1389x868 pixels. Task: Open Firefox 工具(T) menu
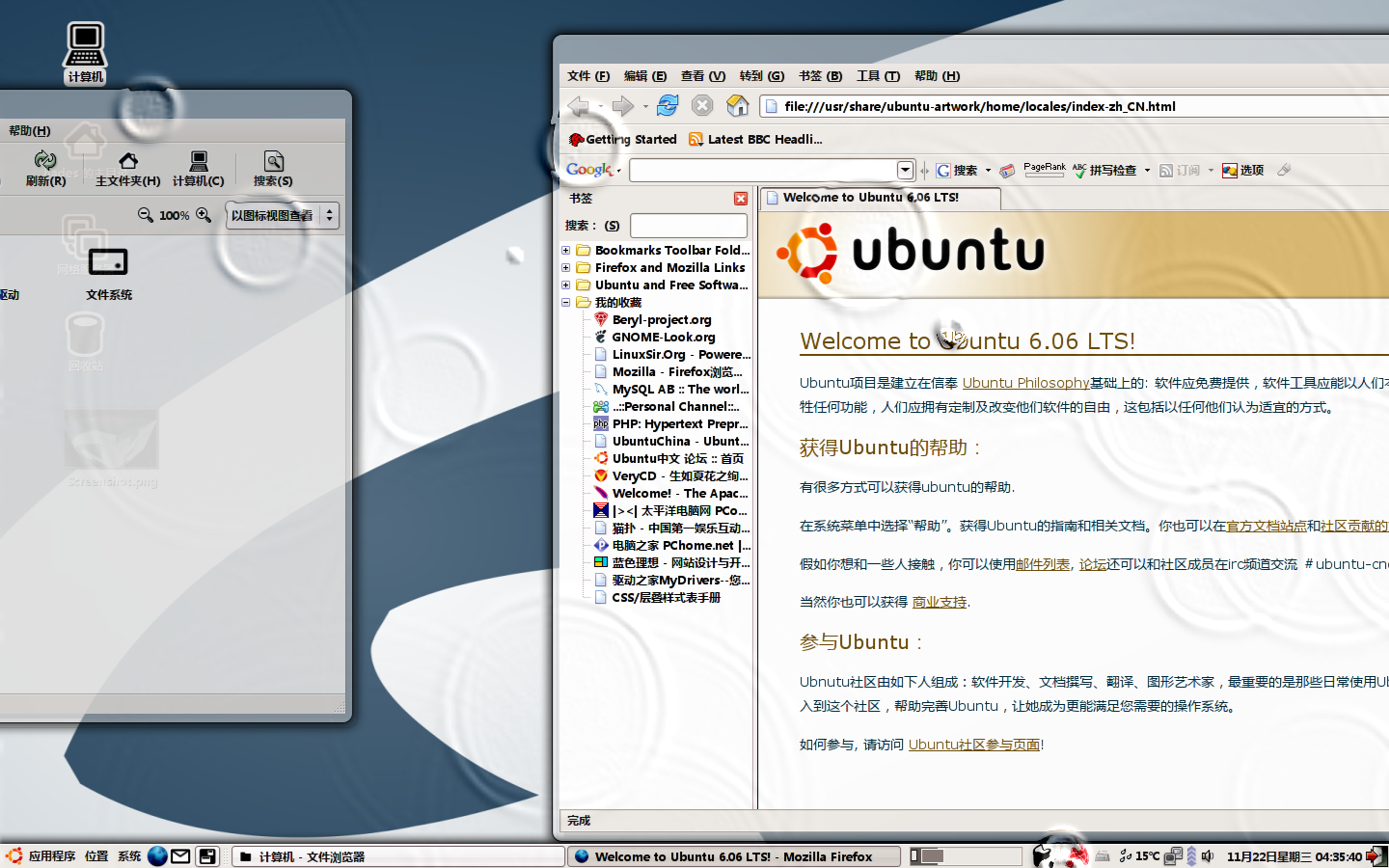[x=879, y=76]
